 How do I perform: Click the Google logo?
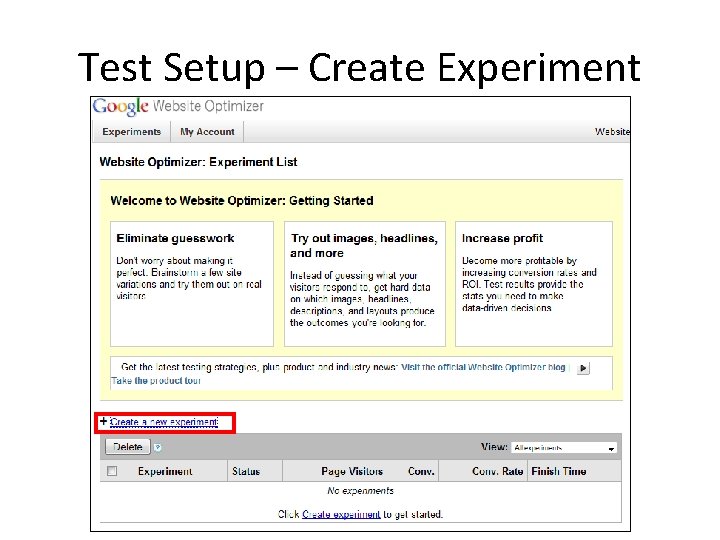120,107
